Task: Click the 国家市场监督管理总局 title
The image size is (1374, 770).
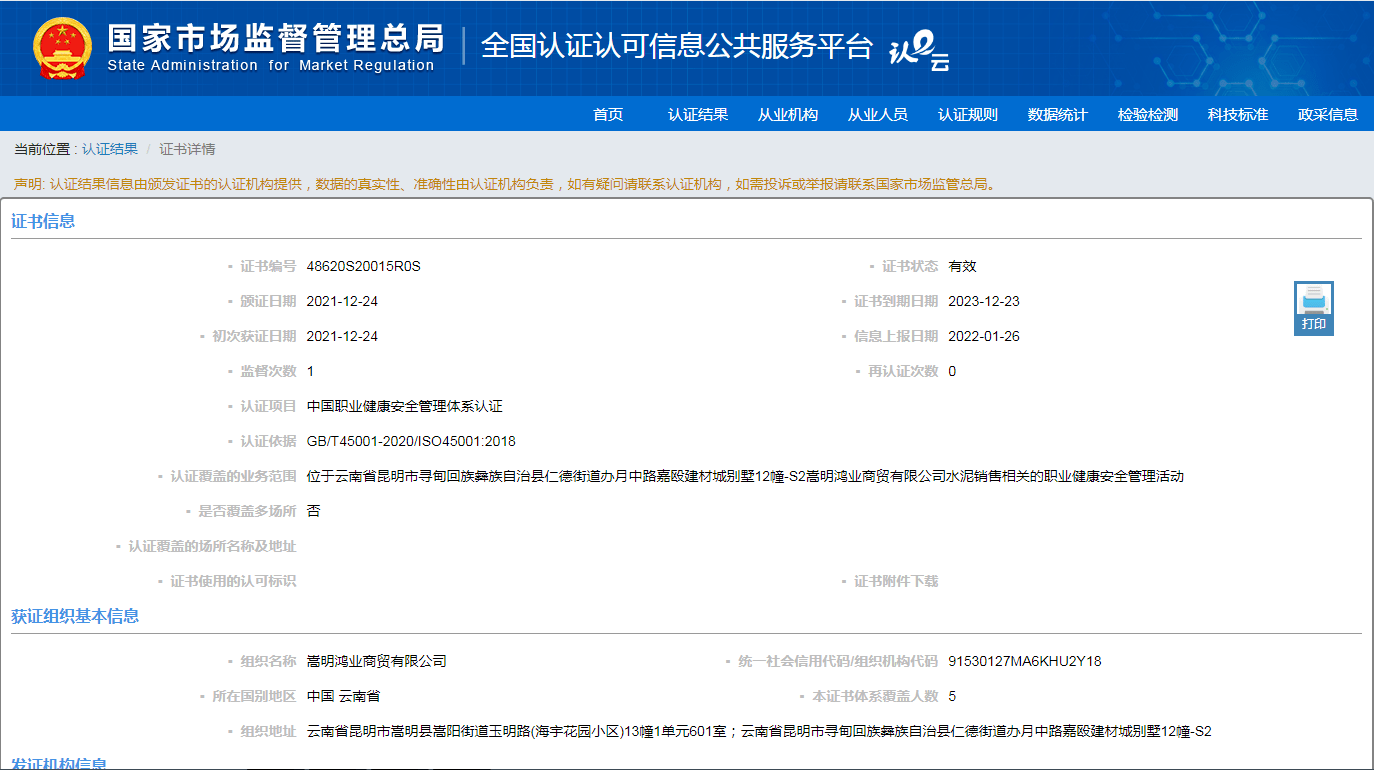Action: (275, 40)
